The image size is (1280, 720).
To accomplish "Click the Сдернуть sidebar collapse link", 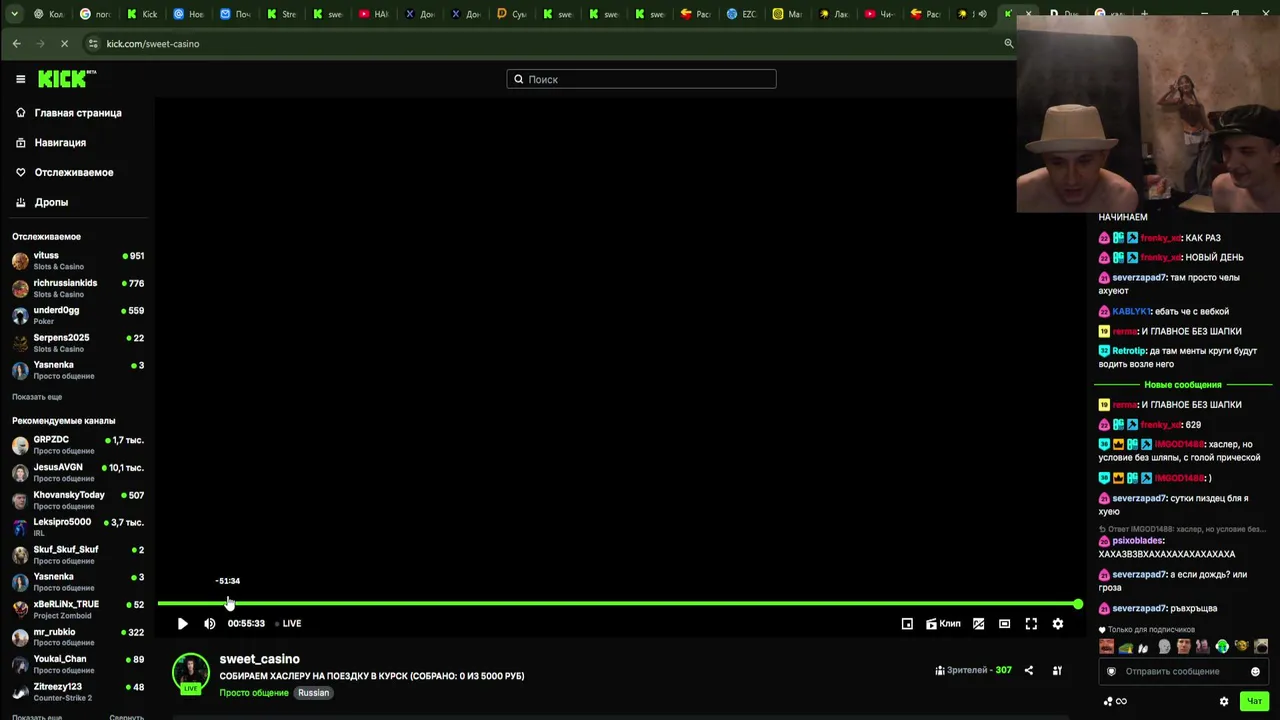I will point(126,716).
